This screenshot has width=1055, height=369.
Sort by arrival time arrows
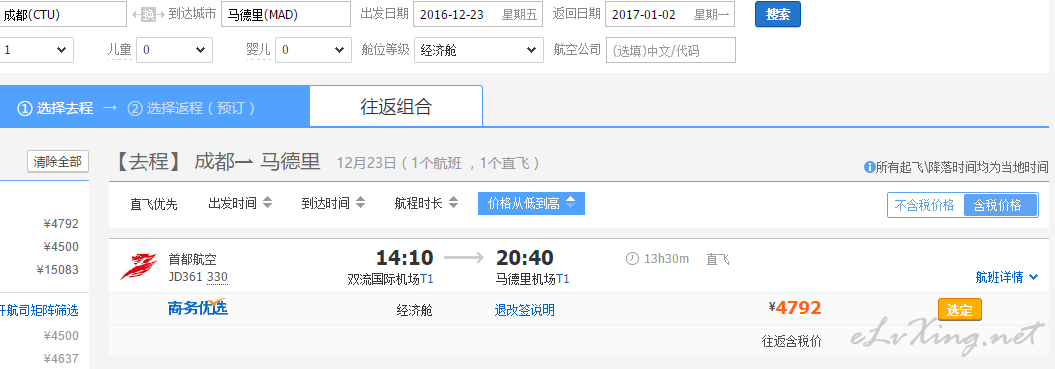tap(360, 203)
